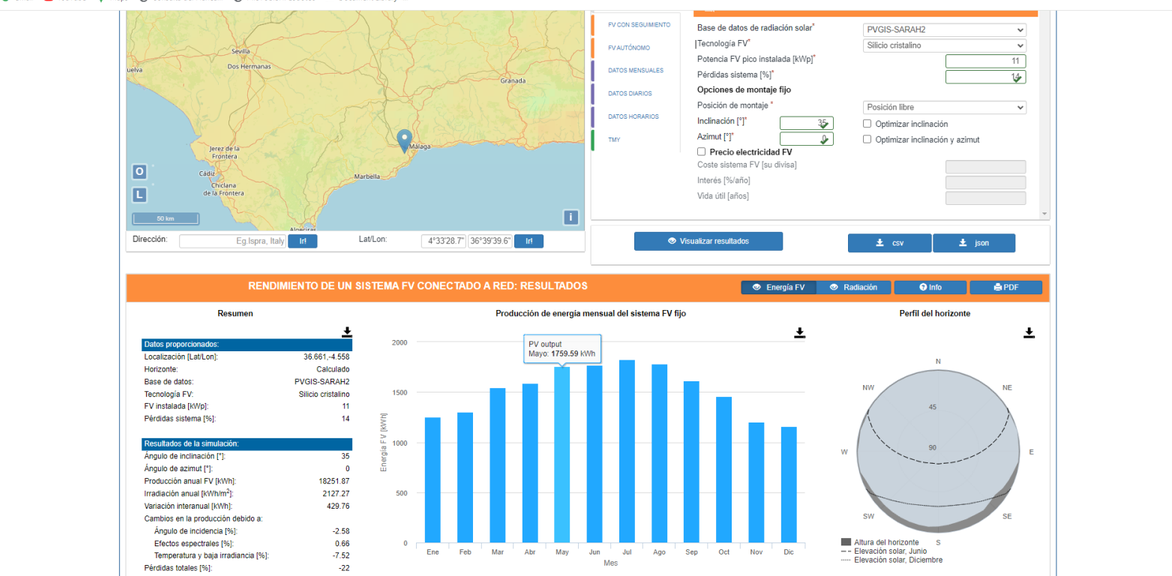Click the 50 km map scale bar
The image size is (1172, 576).
(166, 218)
